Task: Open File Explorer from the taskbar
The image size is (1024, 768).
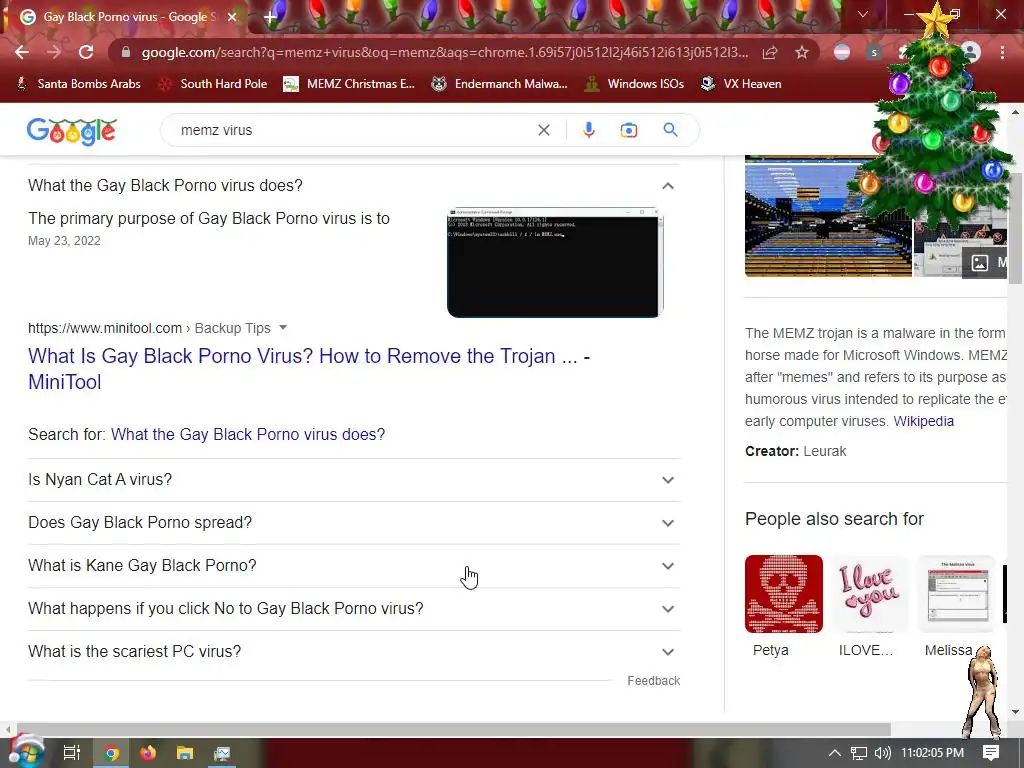Action: point(185,753)
